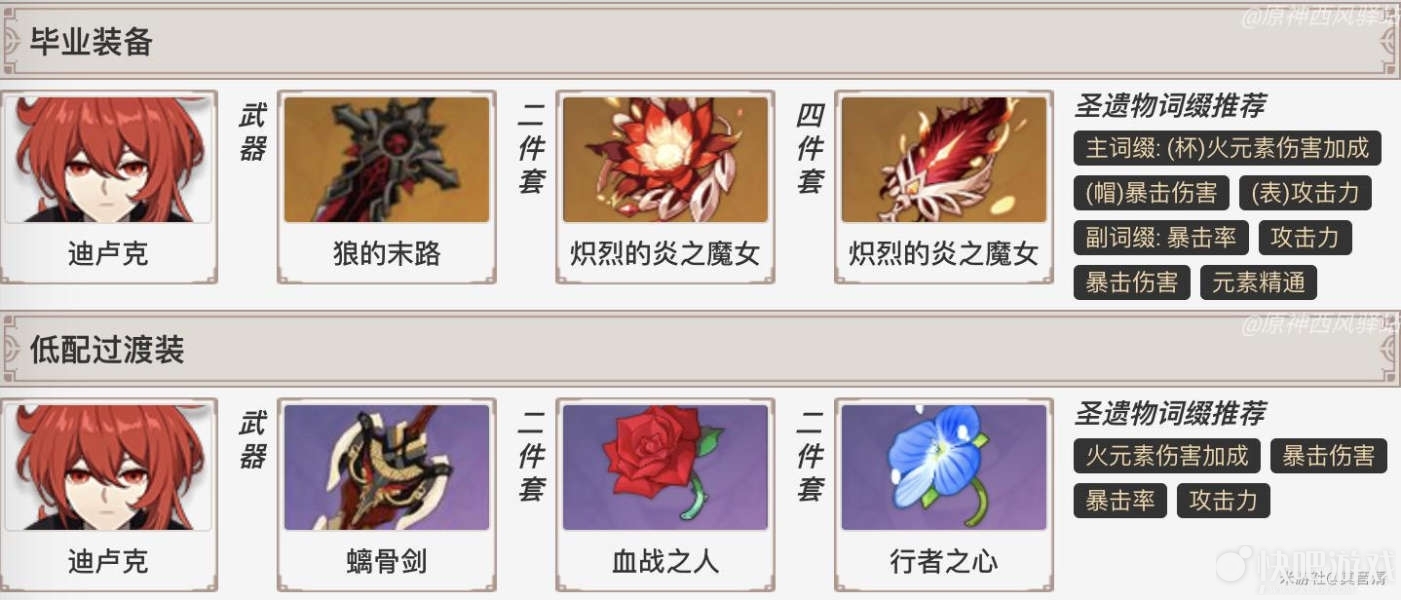This screenshot has height=600, width=1401.
Task: Select 火元素伤害加成 tag in the lower row
Action: pyautogui.click(x=1167, y=456)
